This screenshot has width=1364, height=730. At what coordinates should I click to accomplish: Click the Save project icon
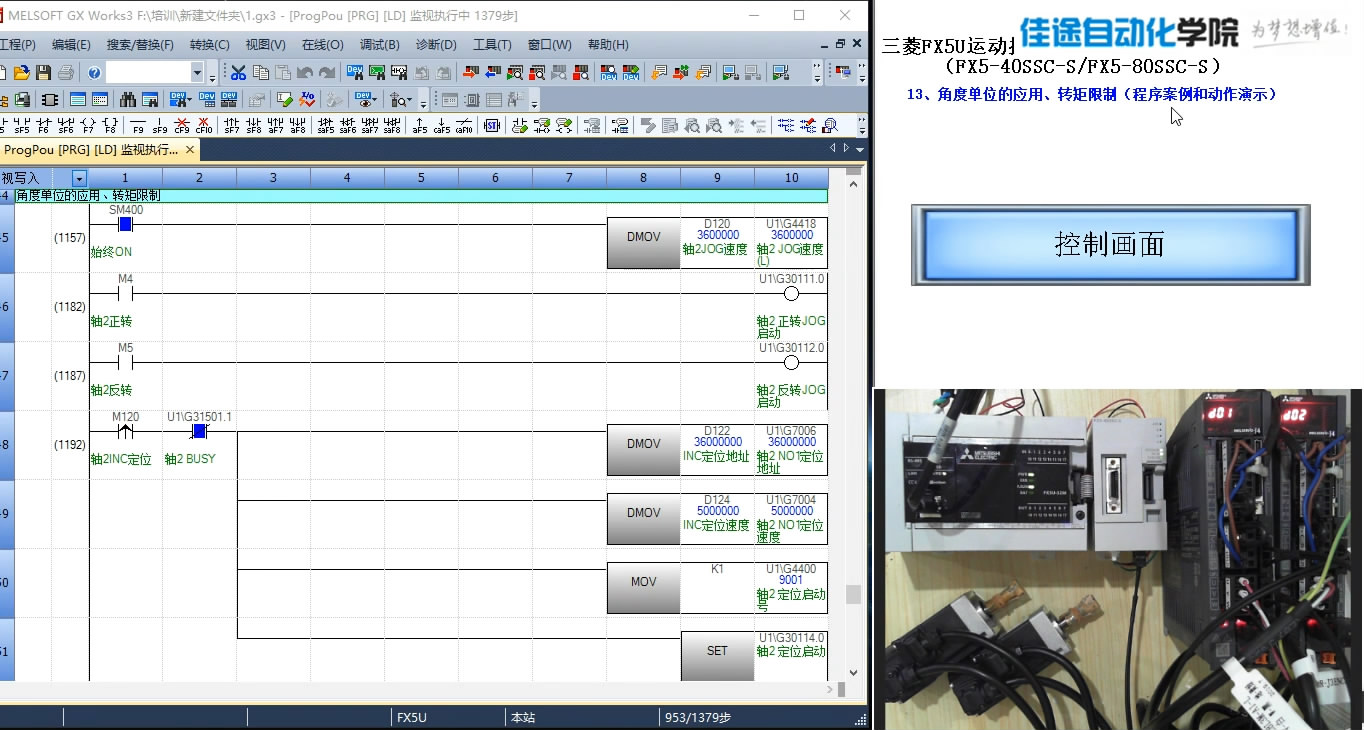(43, 73)
